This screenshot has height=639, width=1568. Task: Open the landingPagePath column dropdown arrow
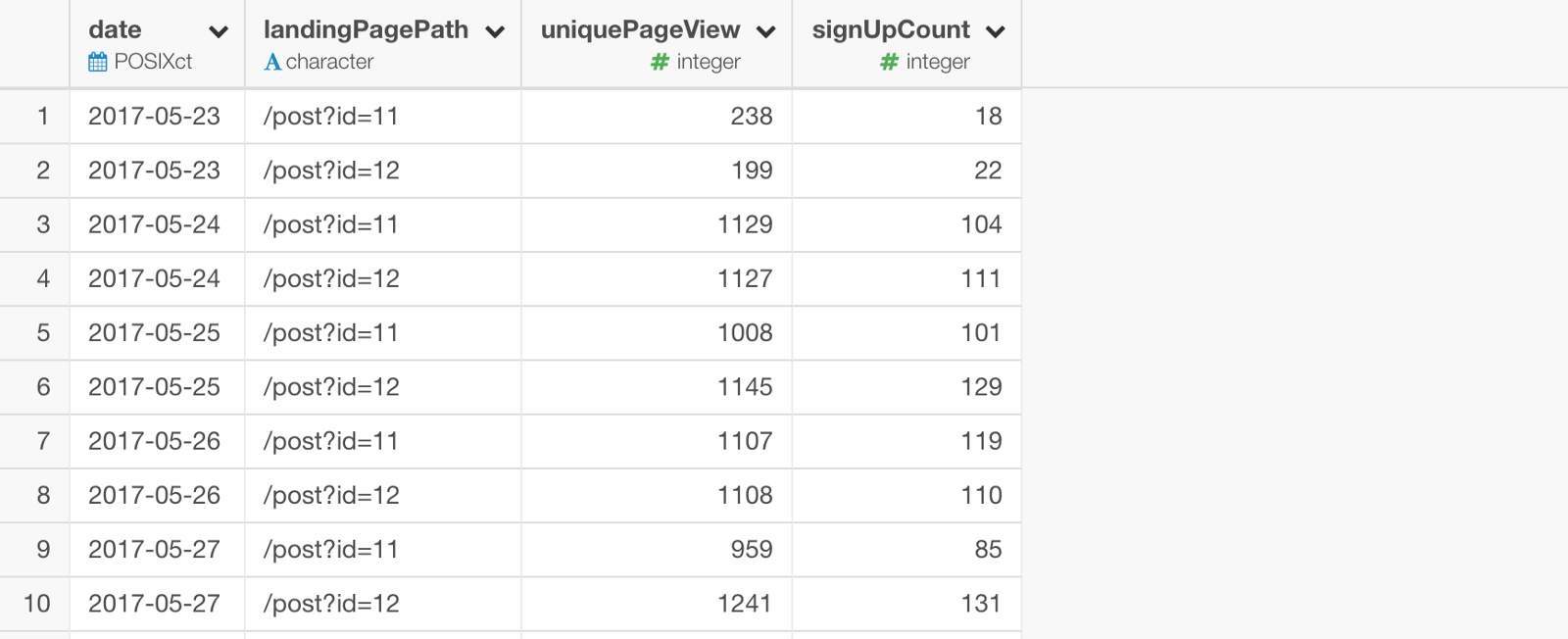click(x=495, y=31)
